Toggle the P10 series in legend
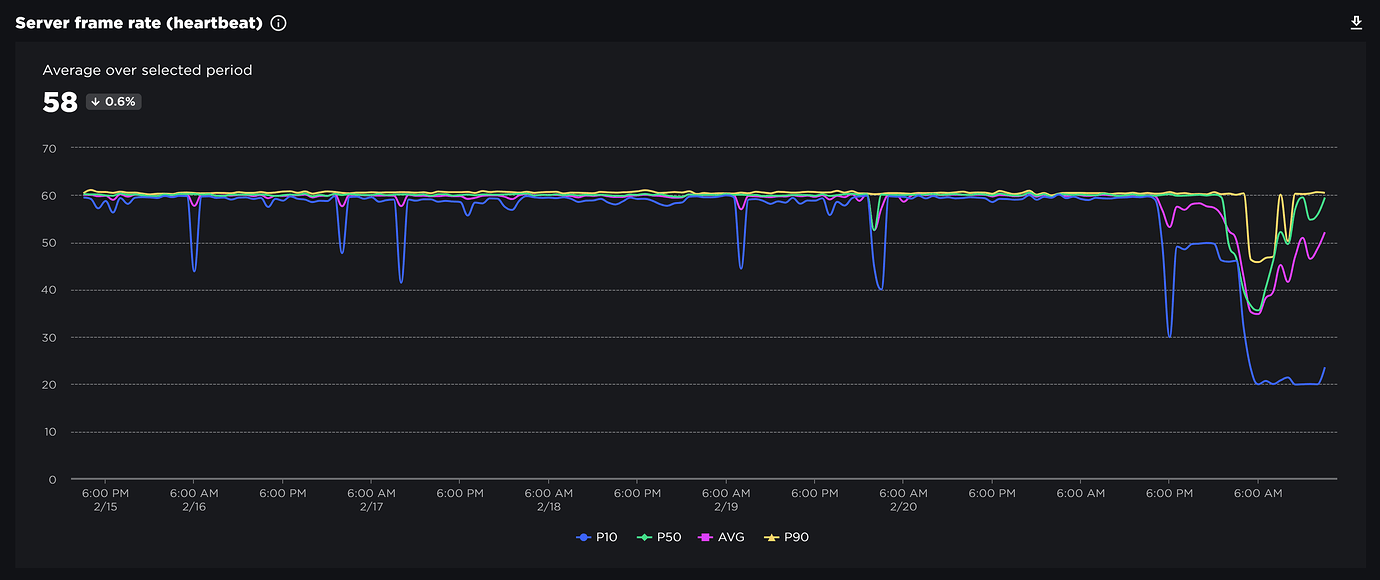 click(597, 538)
